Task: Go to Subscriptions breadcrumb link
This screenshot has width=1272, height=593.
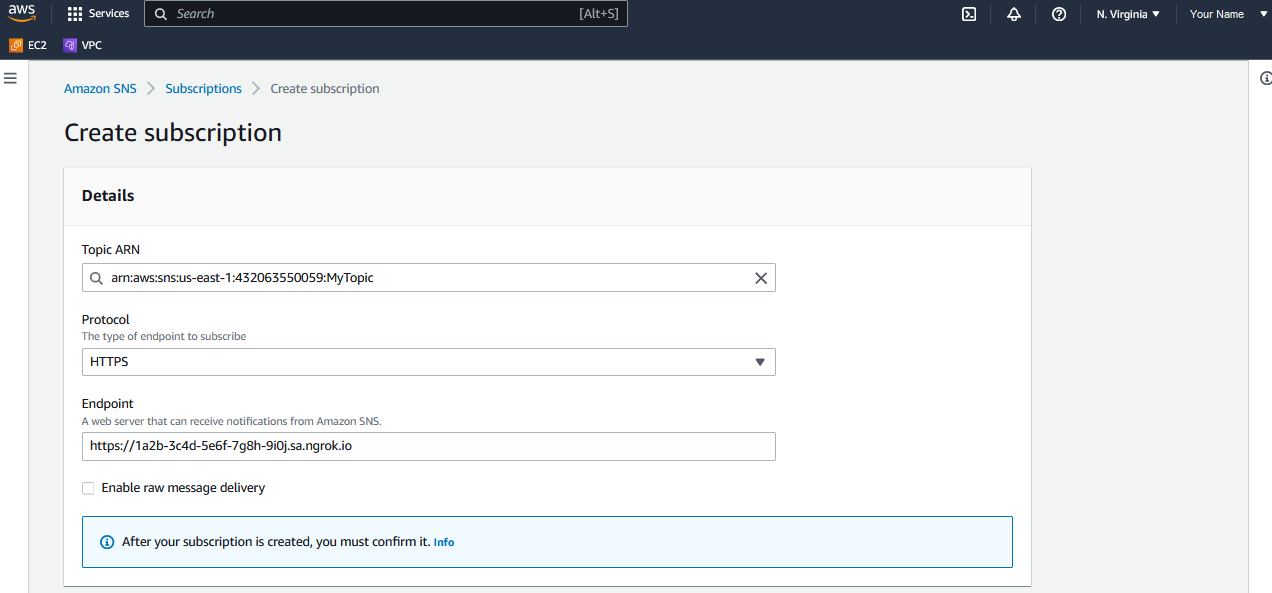Action: (x=203, y=88)
